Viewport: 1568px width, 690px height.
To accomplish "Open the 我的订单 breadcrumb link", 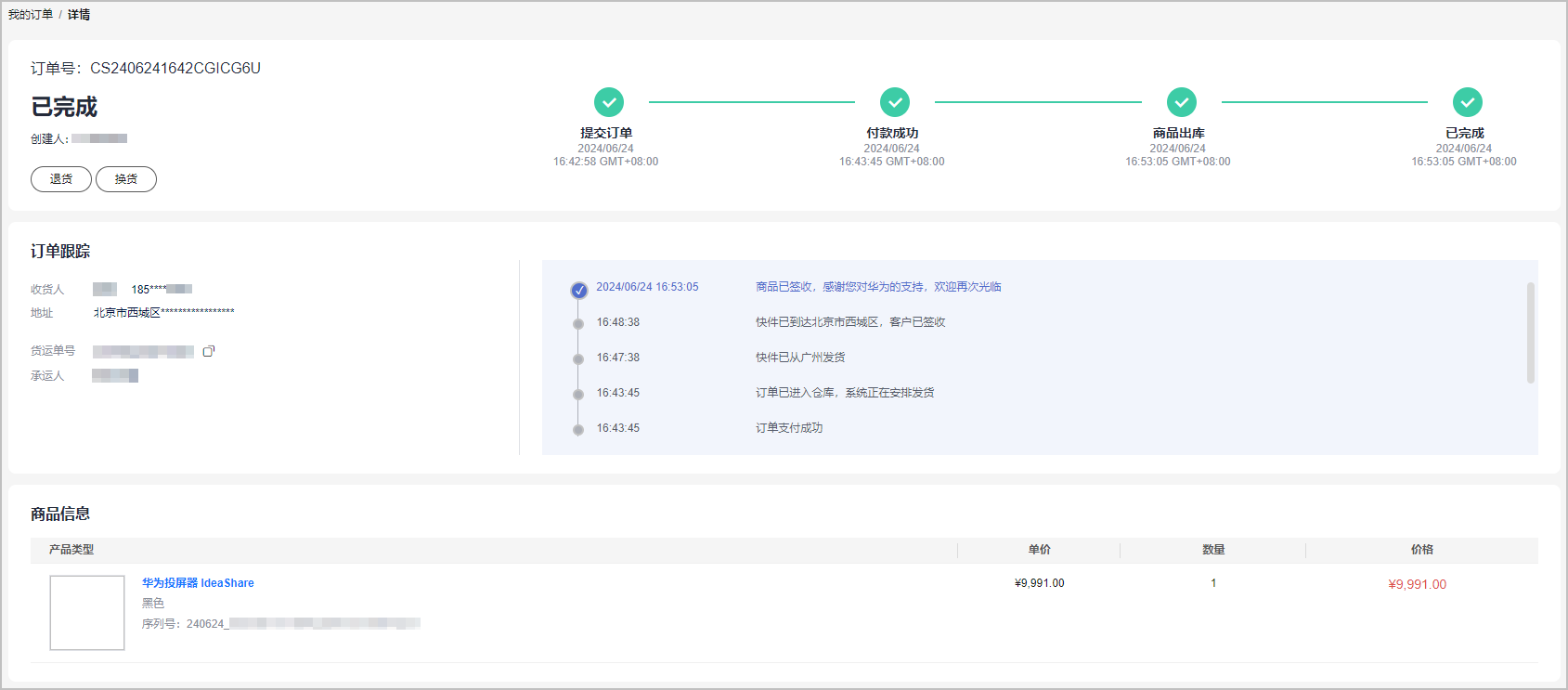I will click(31, 15).
